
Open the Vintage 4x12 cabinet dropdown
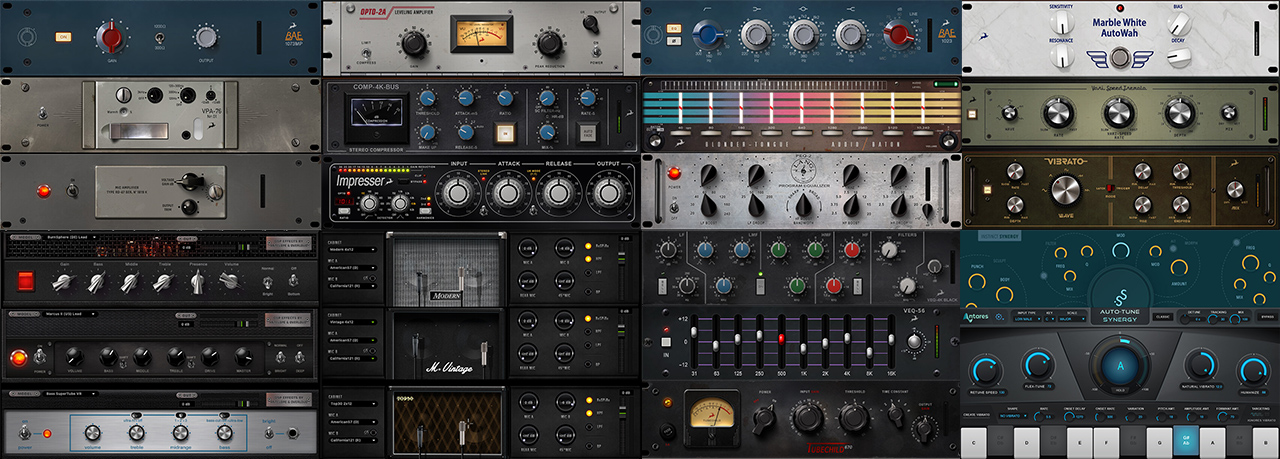point(352,322)
